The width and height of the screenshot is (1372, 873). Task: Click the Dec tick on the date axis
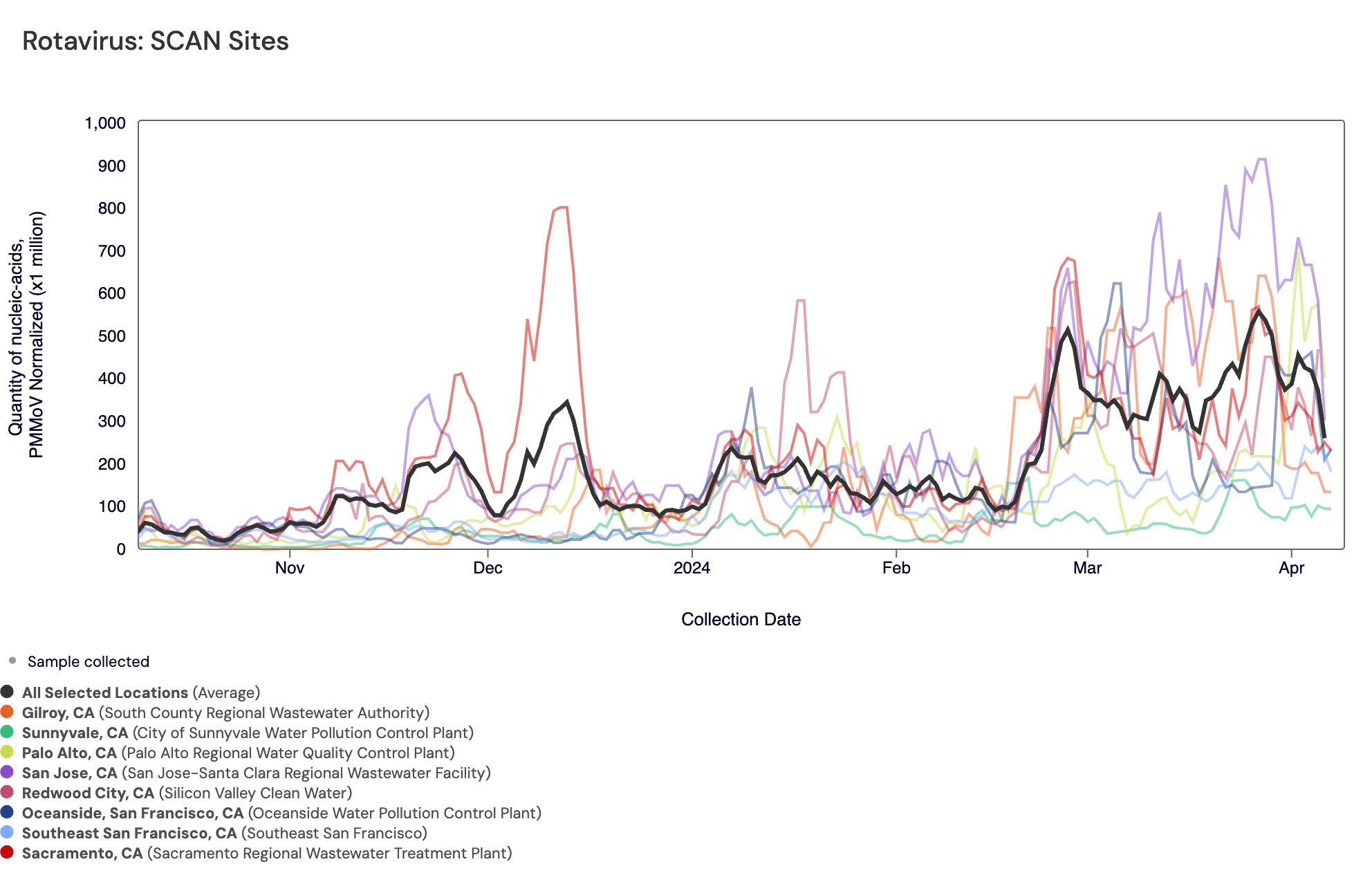coord(488,568)
